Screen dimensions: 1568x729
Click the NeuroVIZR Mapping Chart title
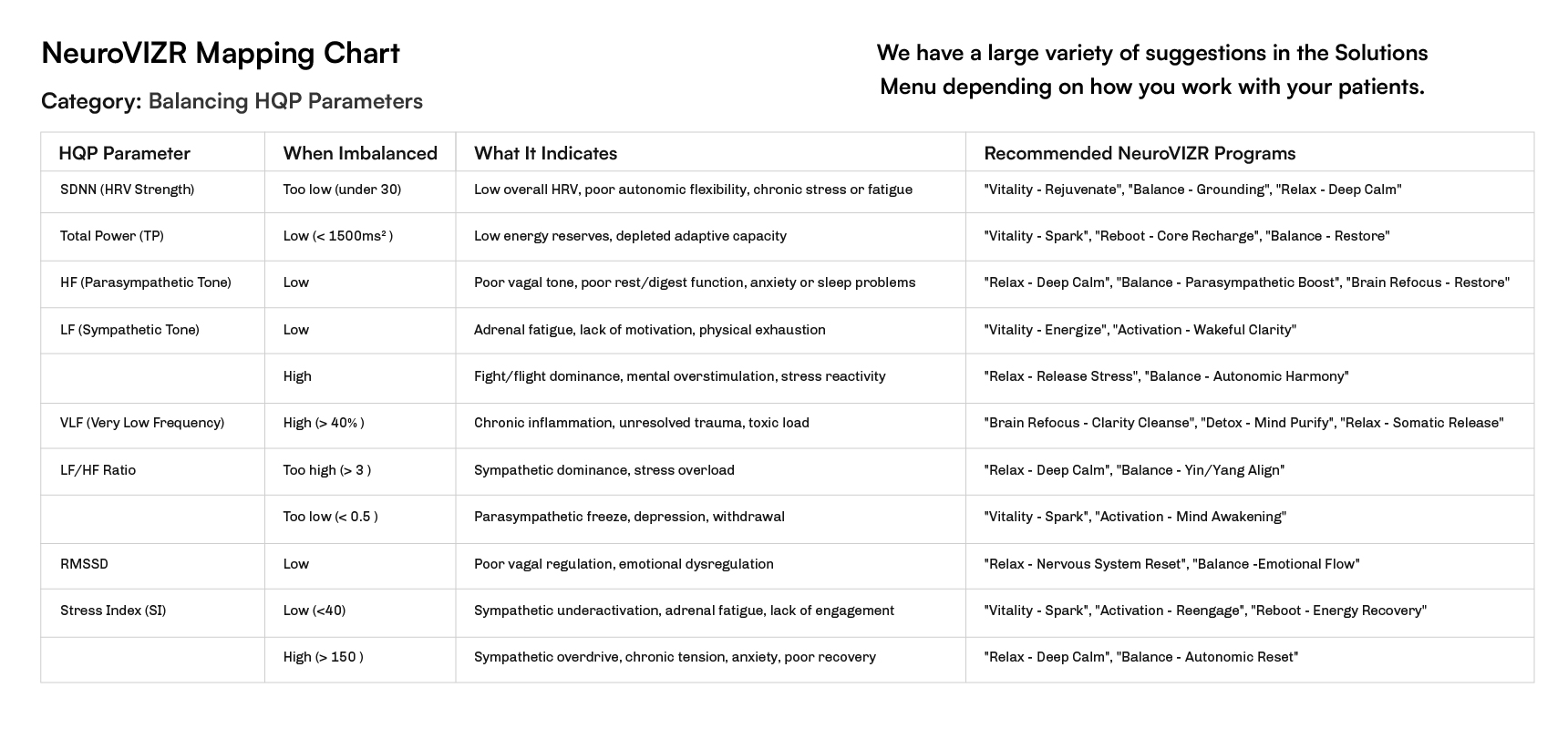pyautogui.click(x=220, y=53)
